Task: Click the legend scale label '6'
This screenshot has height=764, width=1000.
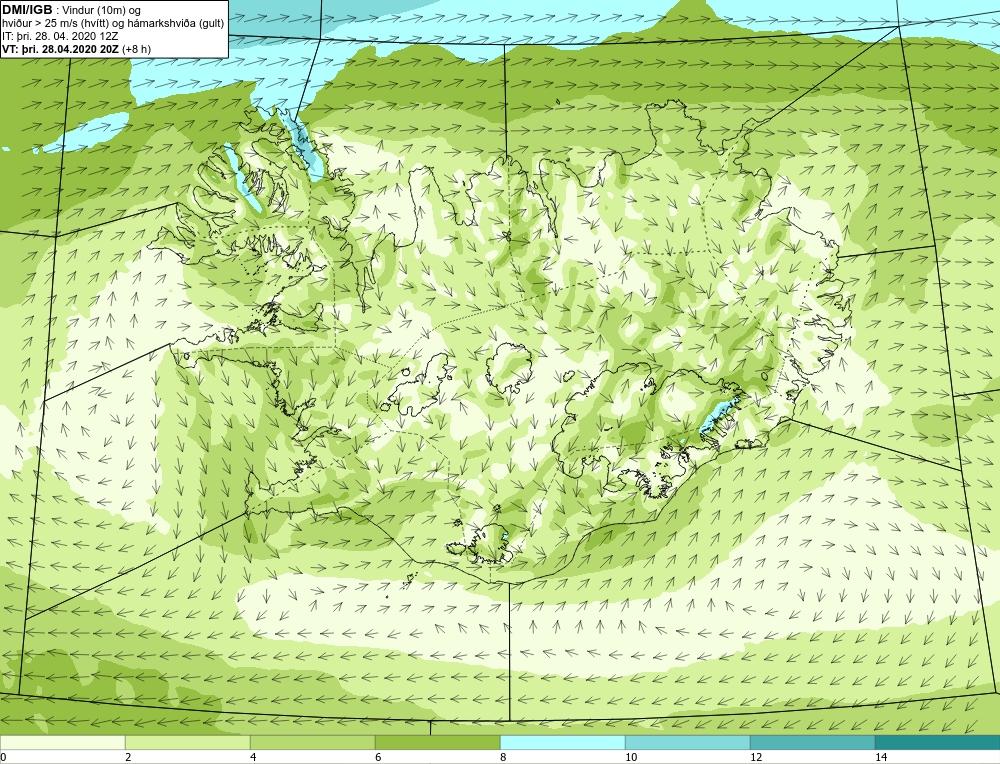Action: coord(378,757)
